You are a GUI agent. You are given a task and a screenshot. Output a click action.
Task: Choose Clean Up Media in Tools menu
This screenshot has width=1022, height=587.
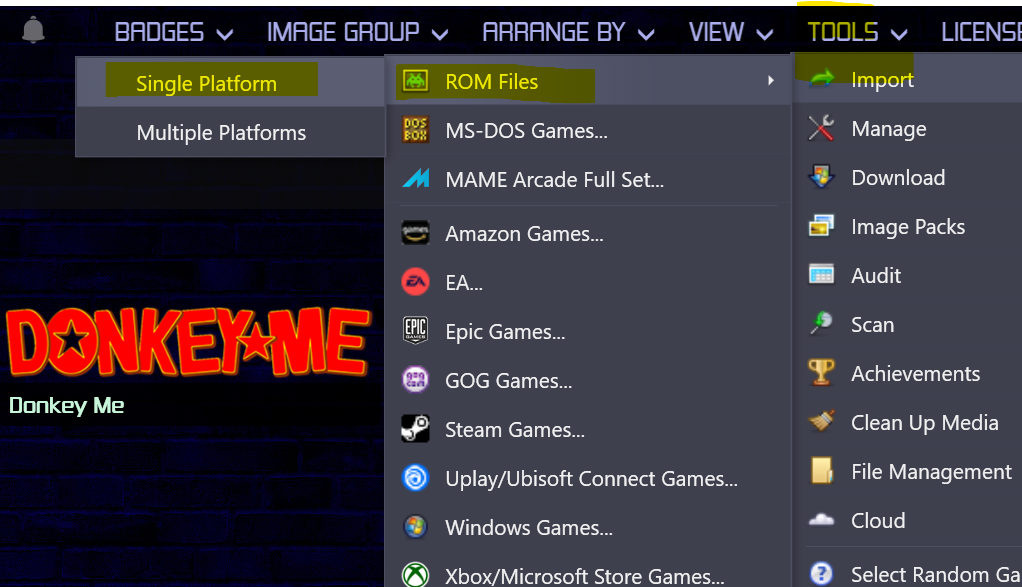point(908,422)
